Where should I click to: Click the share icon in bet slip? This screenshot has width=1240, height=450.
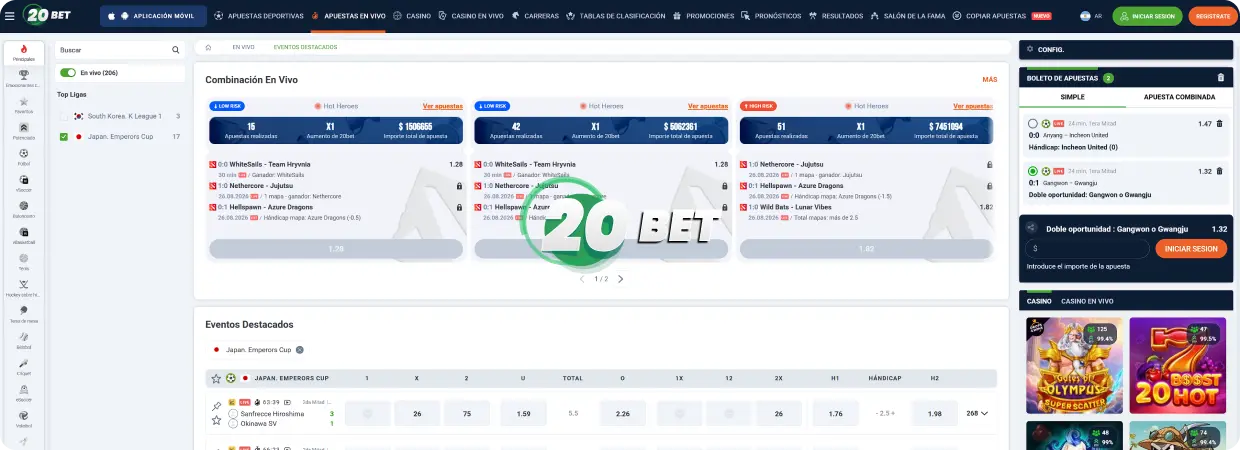click(x=1031, y=228)
